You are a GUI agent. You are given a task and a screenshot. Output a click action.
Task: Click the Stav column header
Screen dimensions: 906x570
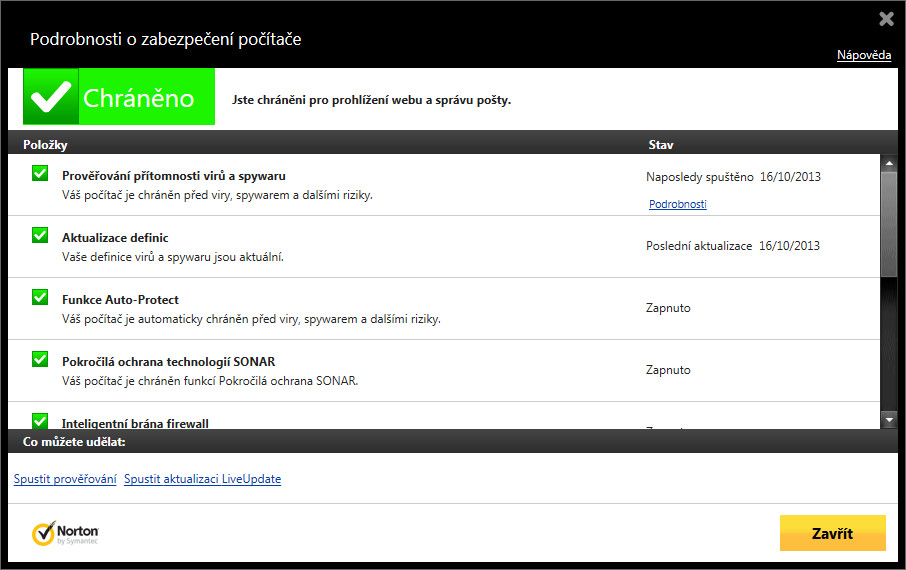pyautogui.click(x=660, y=145)
